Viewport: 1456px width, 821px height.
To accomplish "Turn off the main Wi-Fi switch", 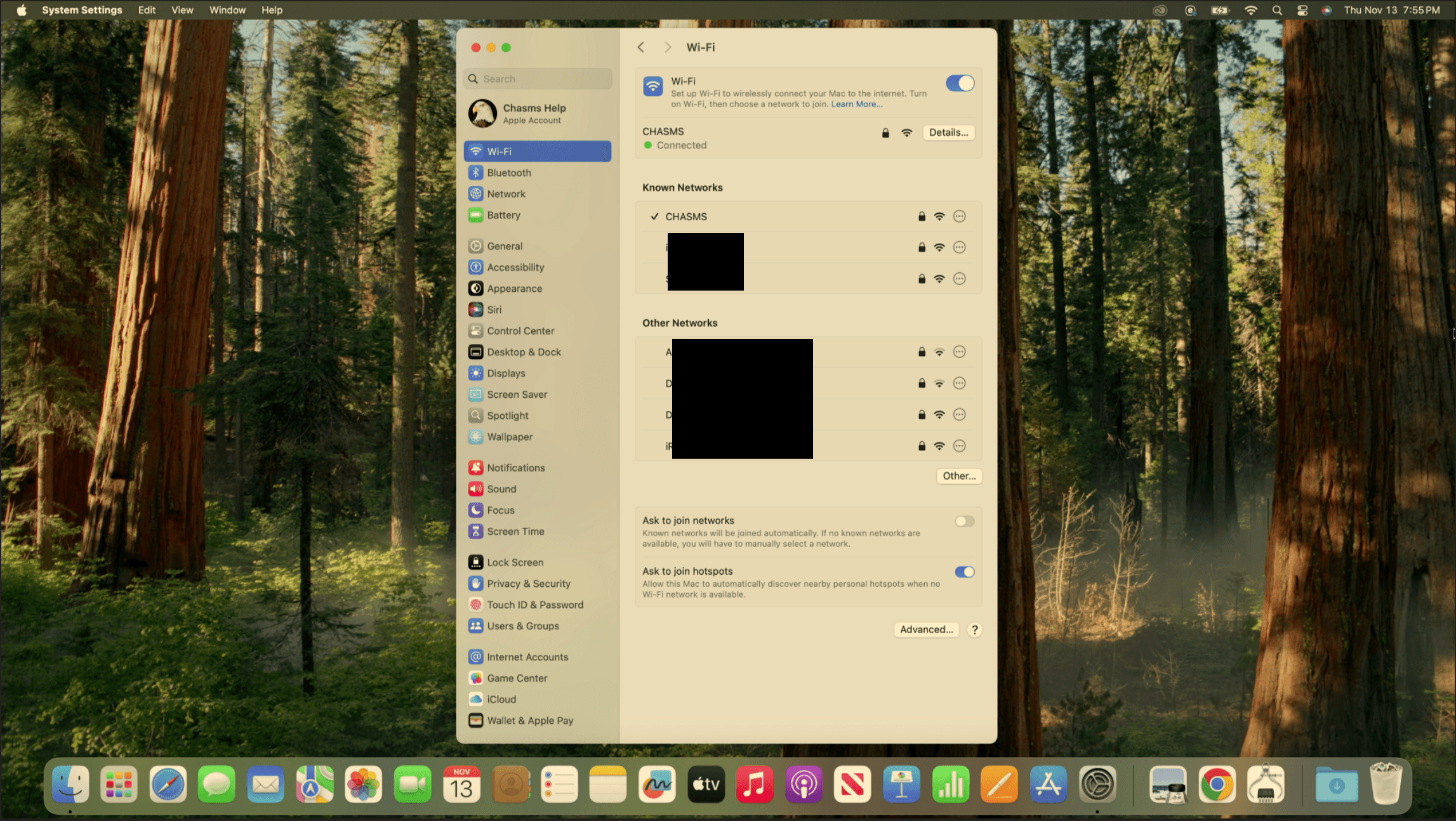I will [x=960, y=83].
